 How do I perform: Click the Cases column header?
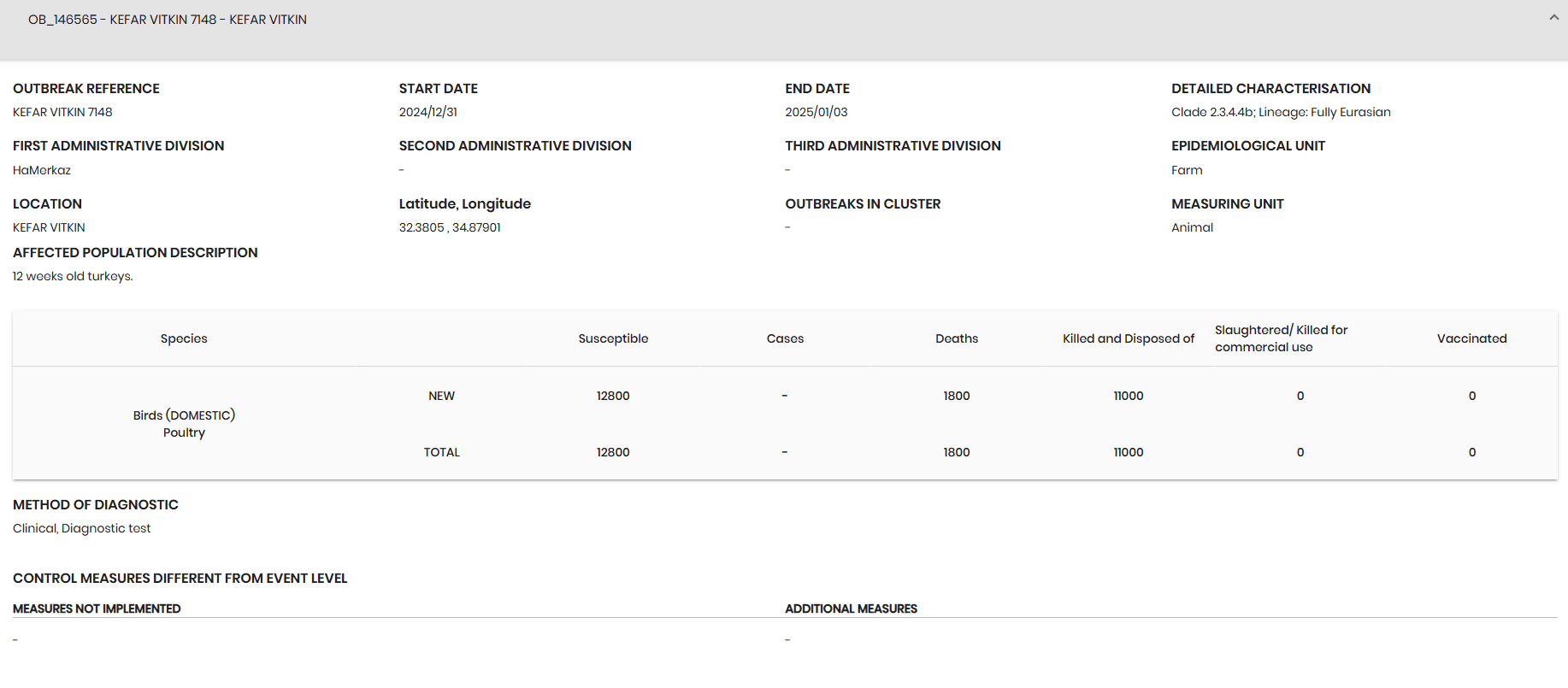click(785, 338)
